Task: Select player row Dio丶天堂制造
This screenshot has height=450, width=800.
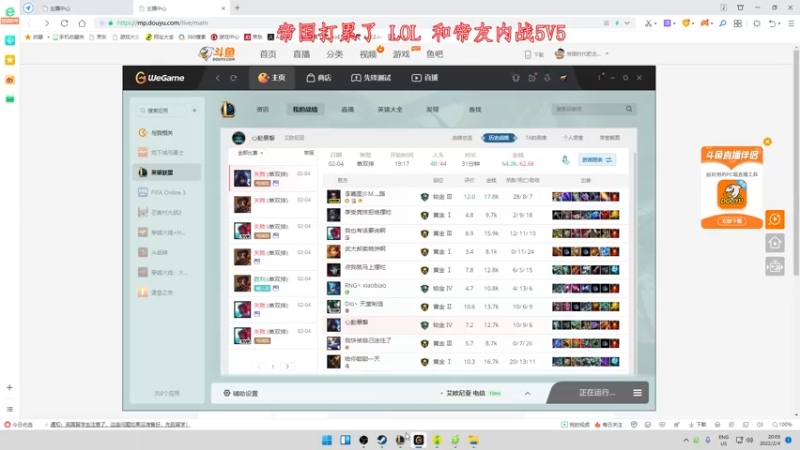Action: 475,307
